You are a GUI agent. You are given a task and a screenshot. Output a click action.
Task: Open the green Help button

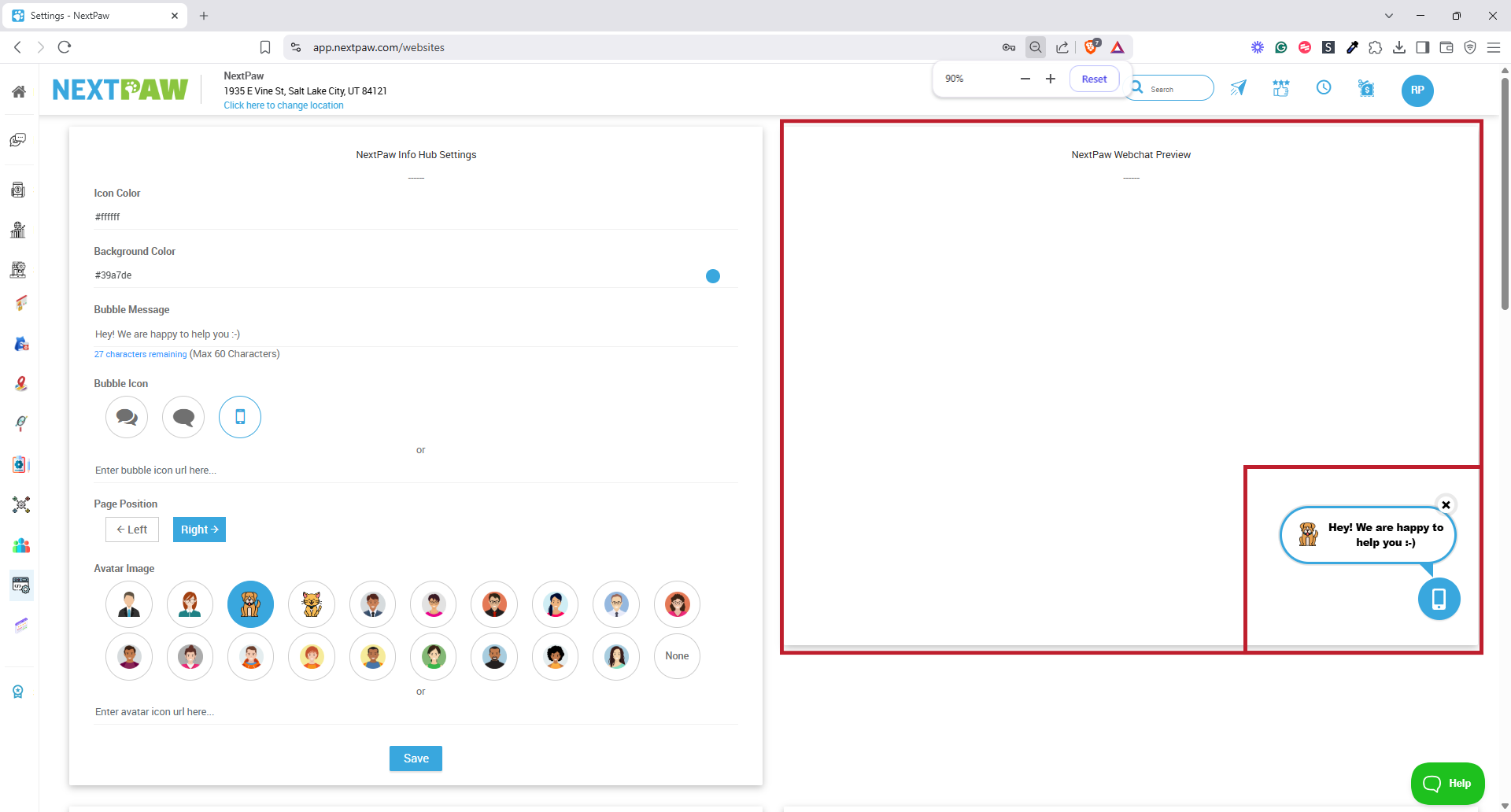tap(1448, 784)
